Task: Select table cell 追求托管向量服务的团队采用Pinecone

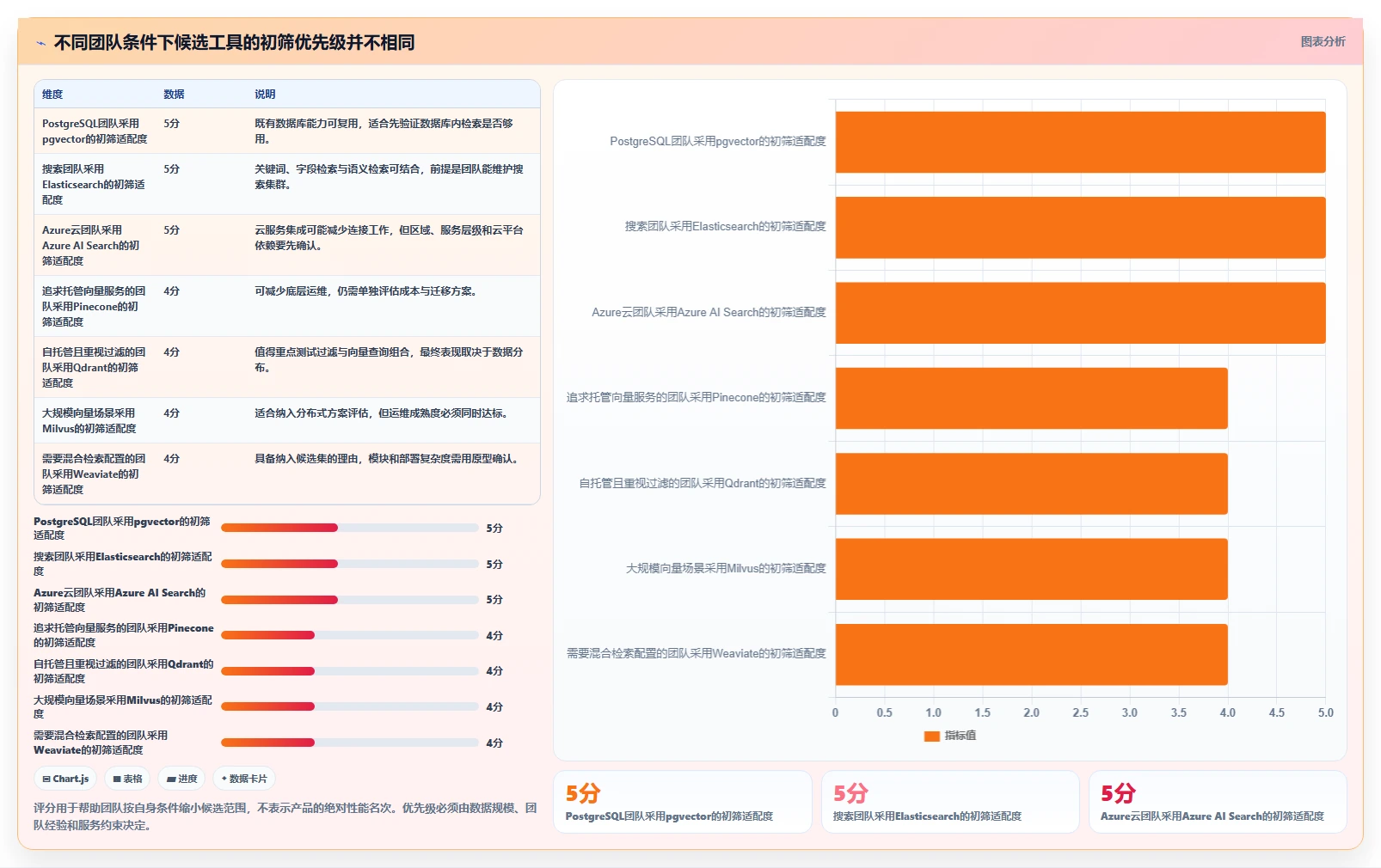Action: coord(94,307)
